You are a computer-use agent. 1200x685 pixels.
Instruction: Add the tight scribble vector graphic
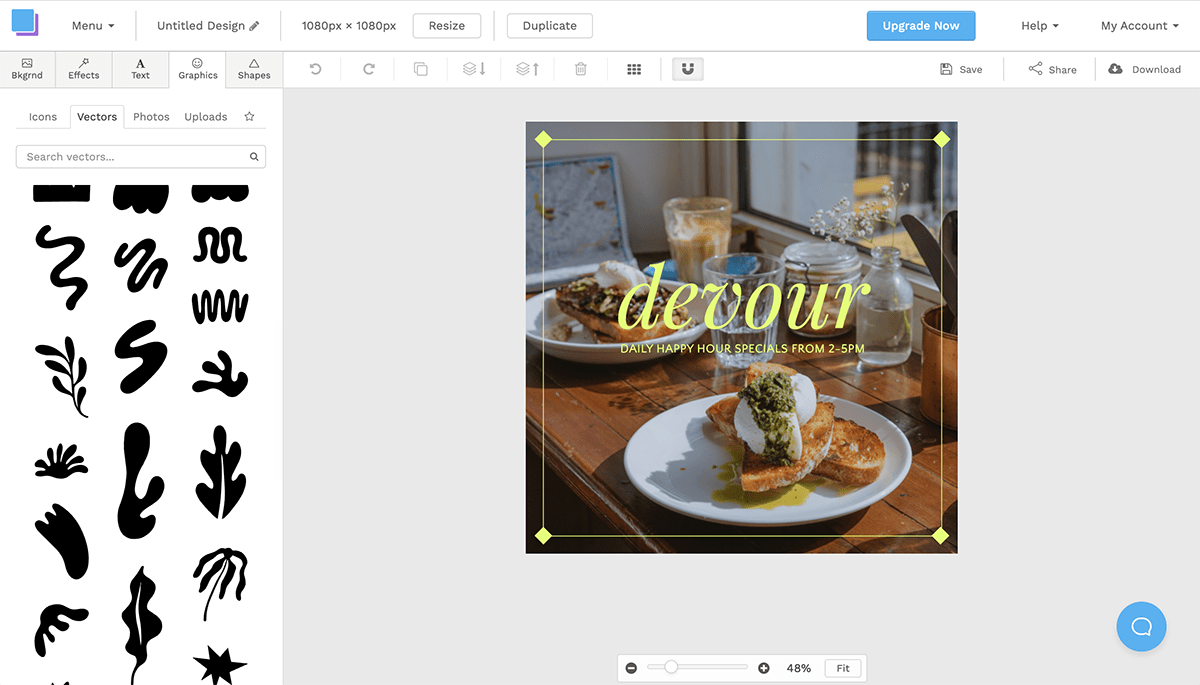pos(141,265)
